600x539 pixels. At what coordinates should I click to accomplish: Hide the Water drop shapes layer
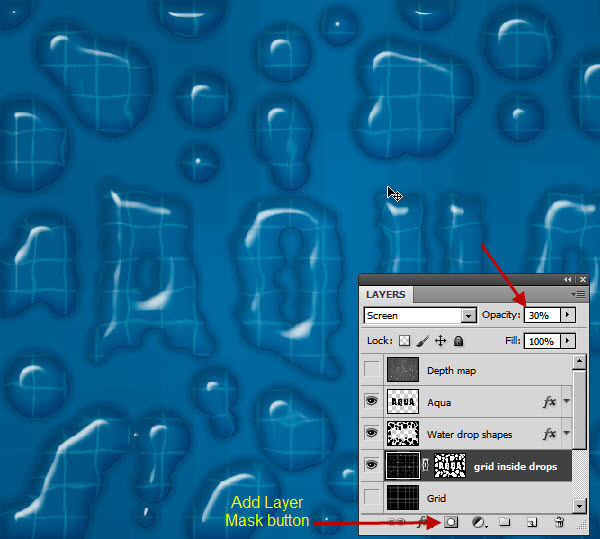[372, 434]
